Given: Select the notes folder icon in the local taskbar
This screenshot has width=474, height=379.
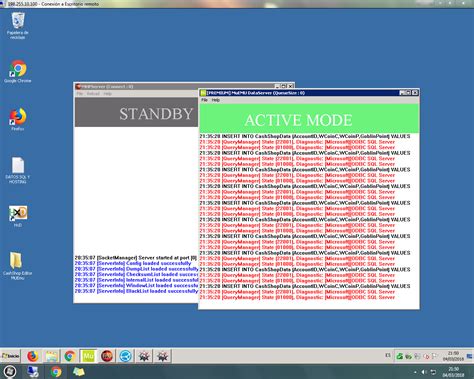Looking at the screenshot, I should [79, 371].
